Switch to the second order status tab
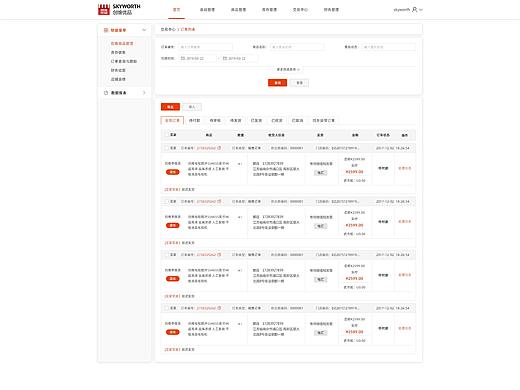The width and height of the screenshot is (520, 390). pyautogui.click(x=194, y=120)
